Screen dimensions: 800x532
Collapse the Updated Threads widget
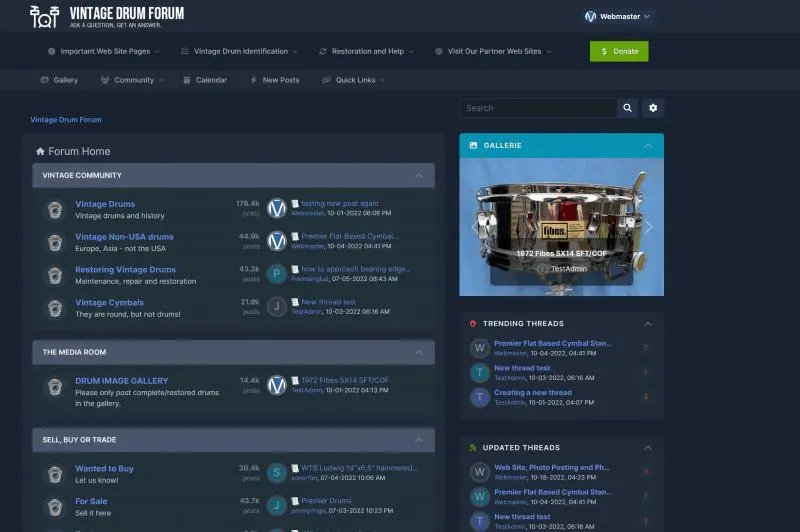point(648,448)
